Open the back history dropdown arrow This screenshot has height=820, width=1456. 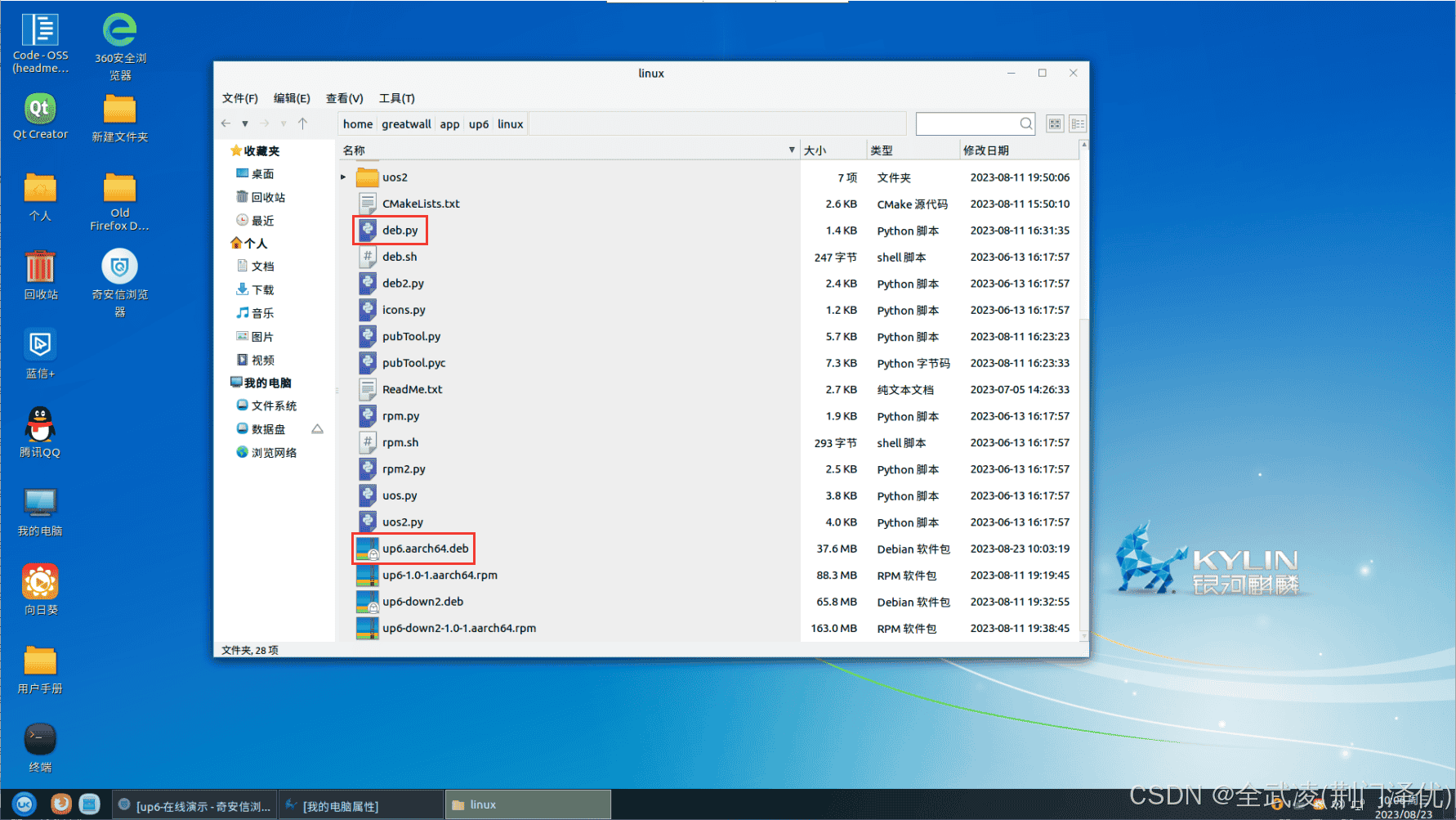(x=244, y=124)
